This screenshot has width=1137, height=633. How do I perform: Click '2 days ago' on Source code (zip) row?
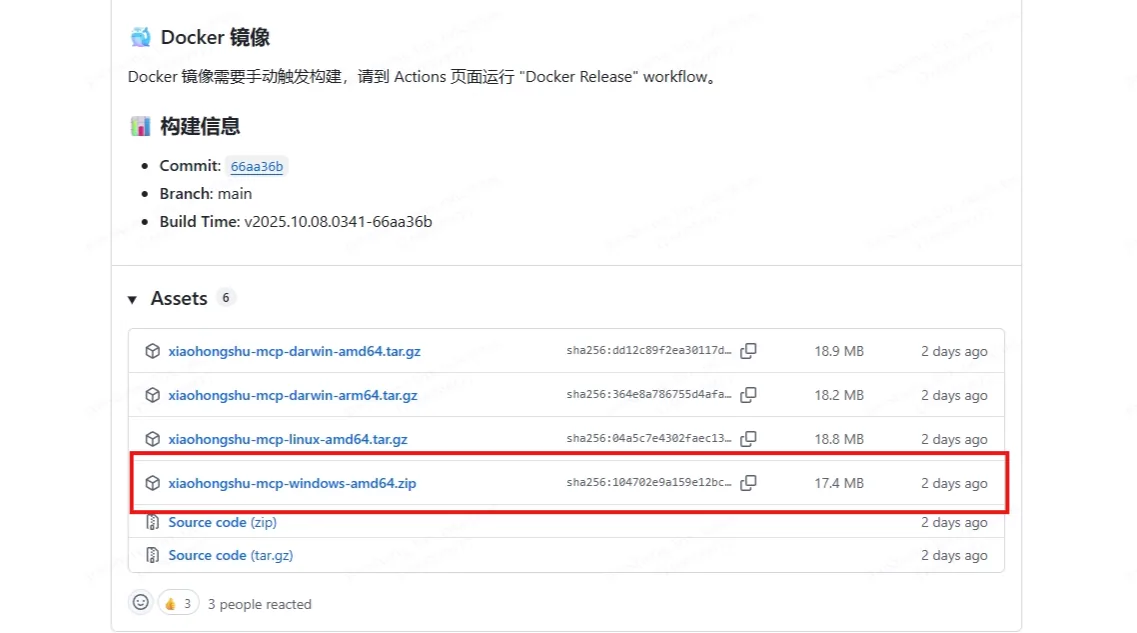coord(954,522)
